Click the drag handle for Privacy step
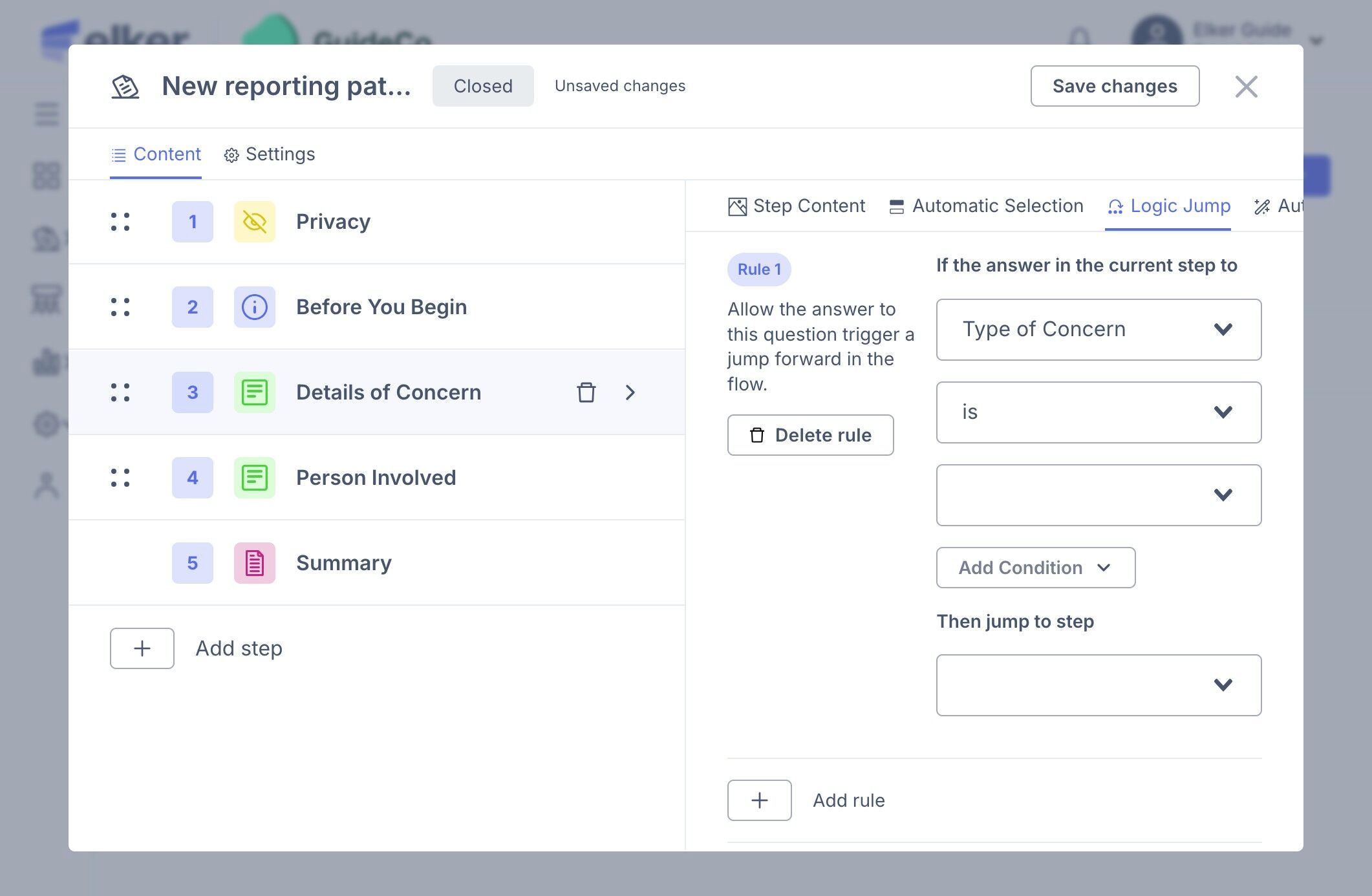The width and height of the screenshot is (1372, 896). click(x=120, y=222)
